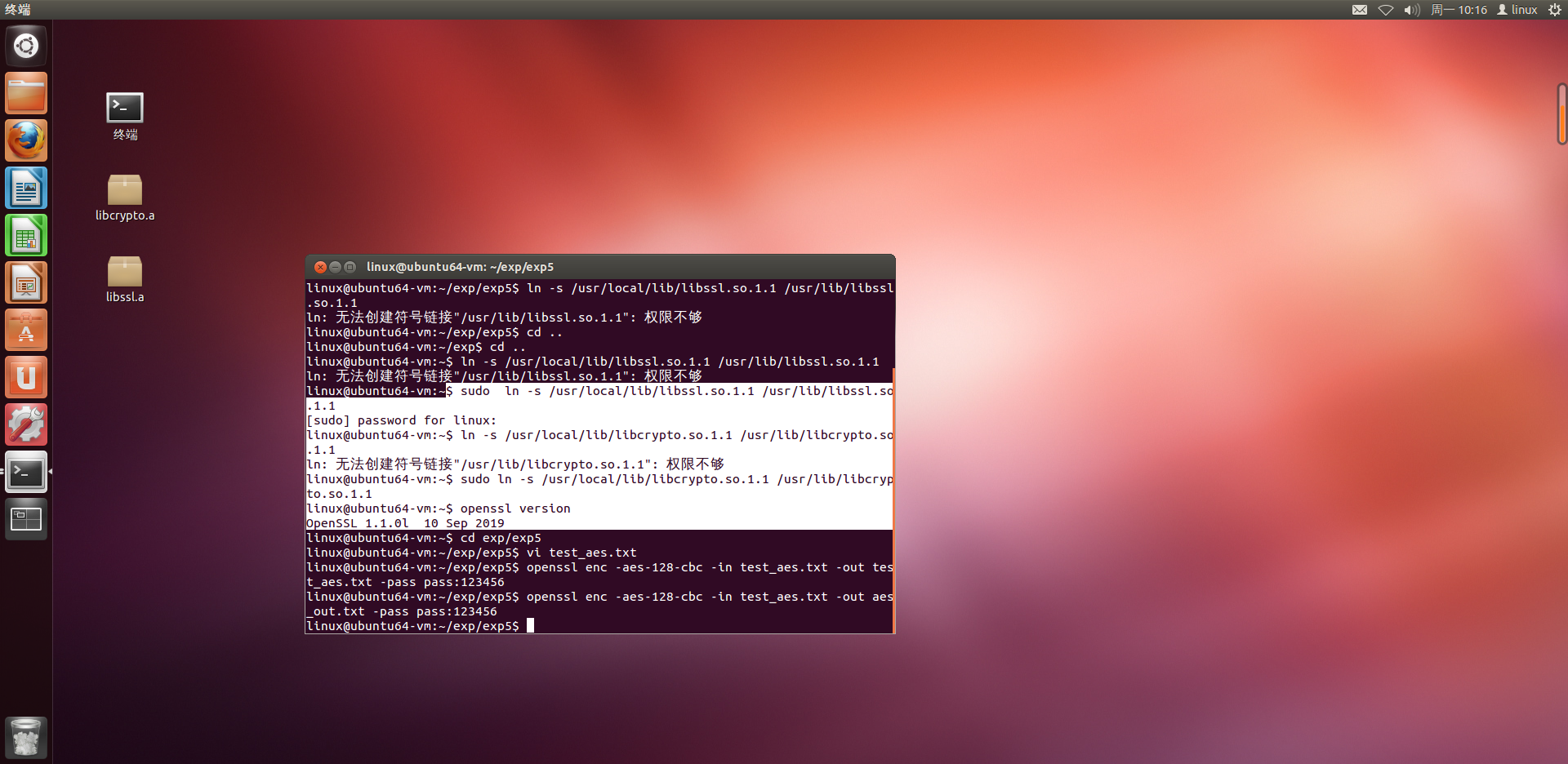Image resolution: width=1568 pixels, height=764 pixels.
Task: Focus the Terminal launcher icon
Action: click(26, 472)
